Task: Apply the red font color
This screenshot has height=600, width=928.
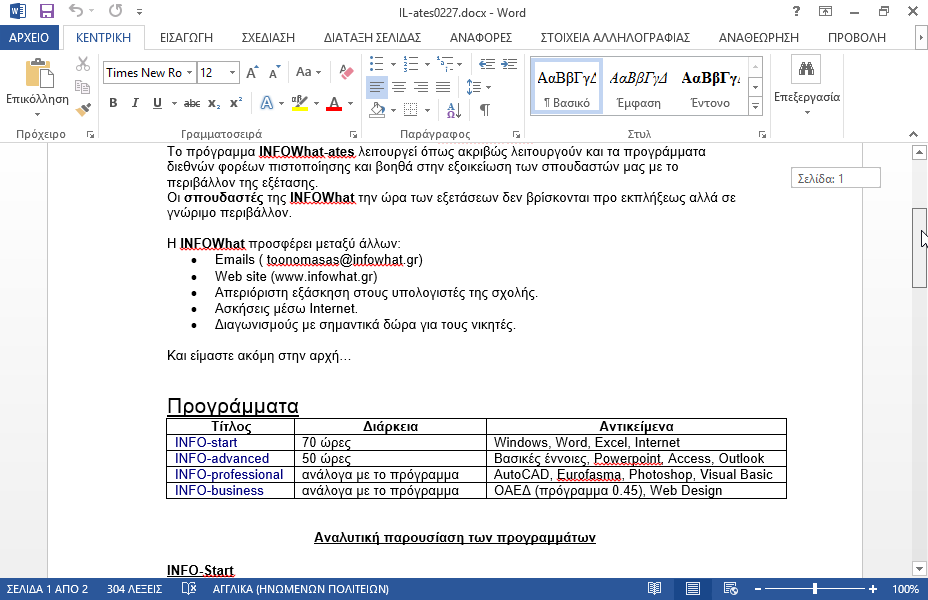Action: tap(334, 104)
